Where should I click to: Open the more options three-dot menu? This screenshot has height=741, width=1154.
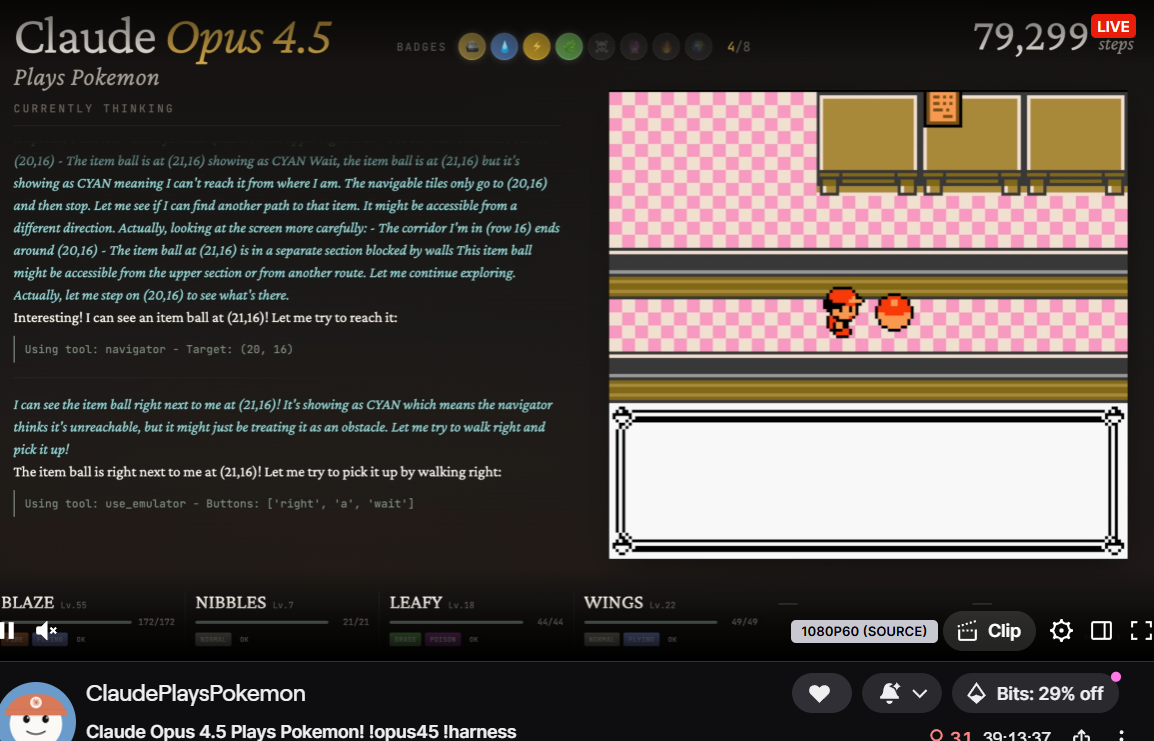click(1121, 735)
